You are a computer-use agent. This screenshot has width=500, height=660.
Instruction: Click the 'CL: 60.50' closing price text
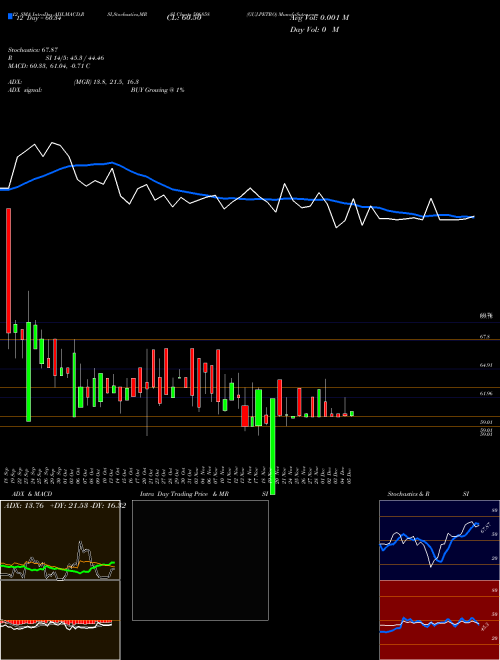(186, 19)
